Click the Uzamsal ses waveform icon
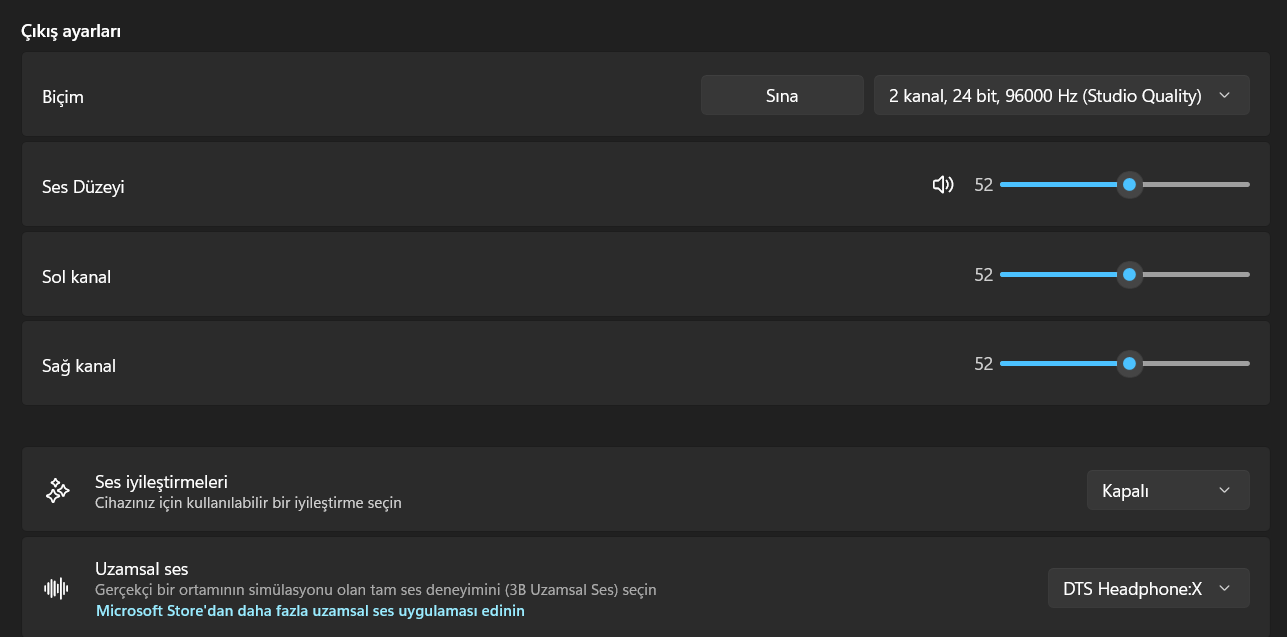 coord(57,588)
